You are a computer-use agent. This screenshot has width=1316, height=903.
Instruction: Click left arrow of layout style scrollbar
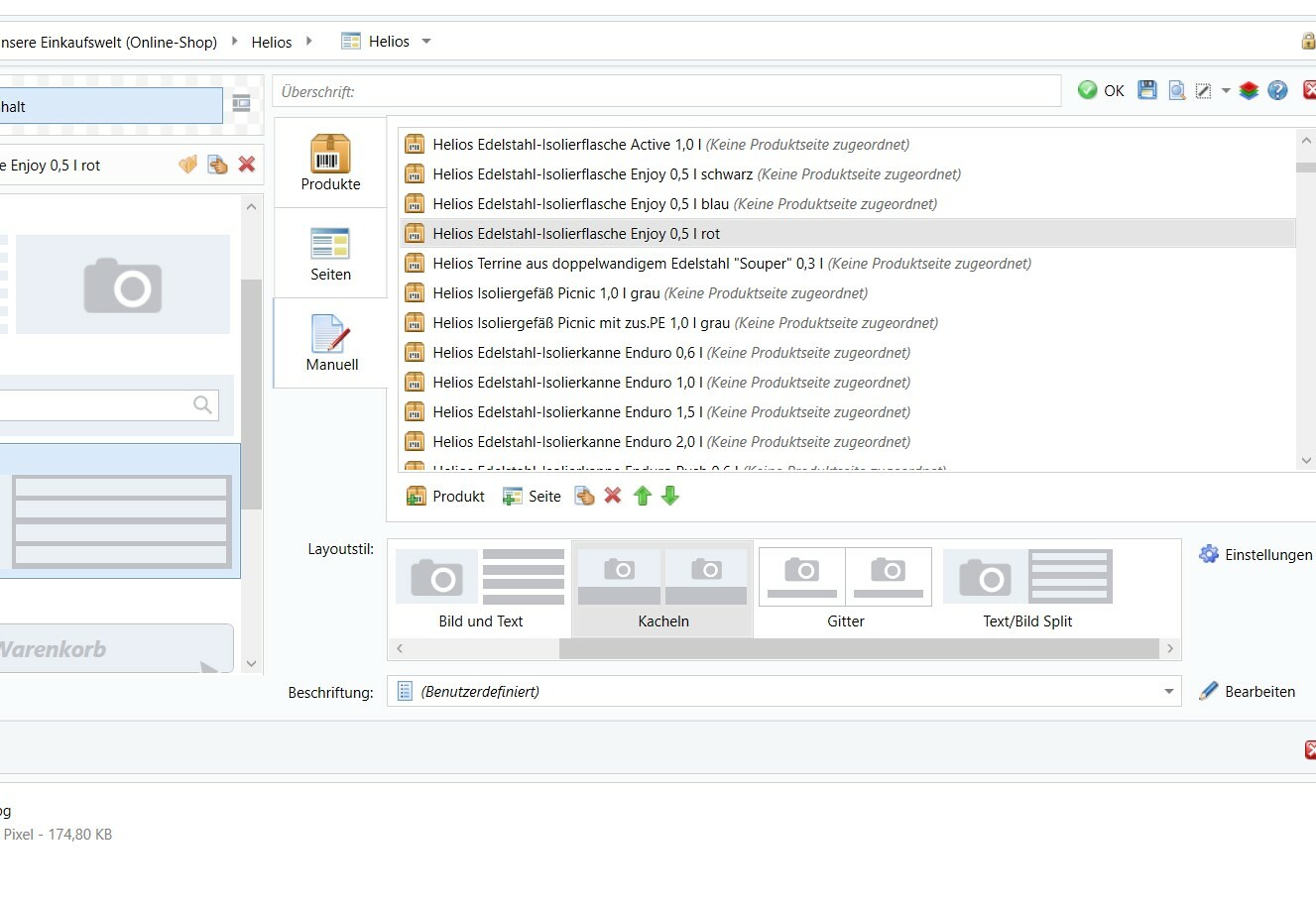(400, 648)
